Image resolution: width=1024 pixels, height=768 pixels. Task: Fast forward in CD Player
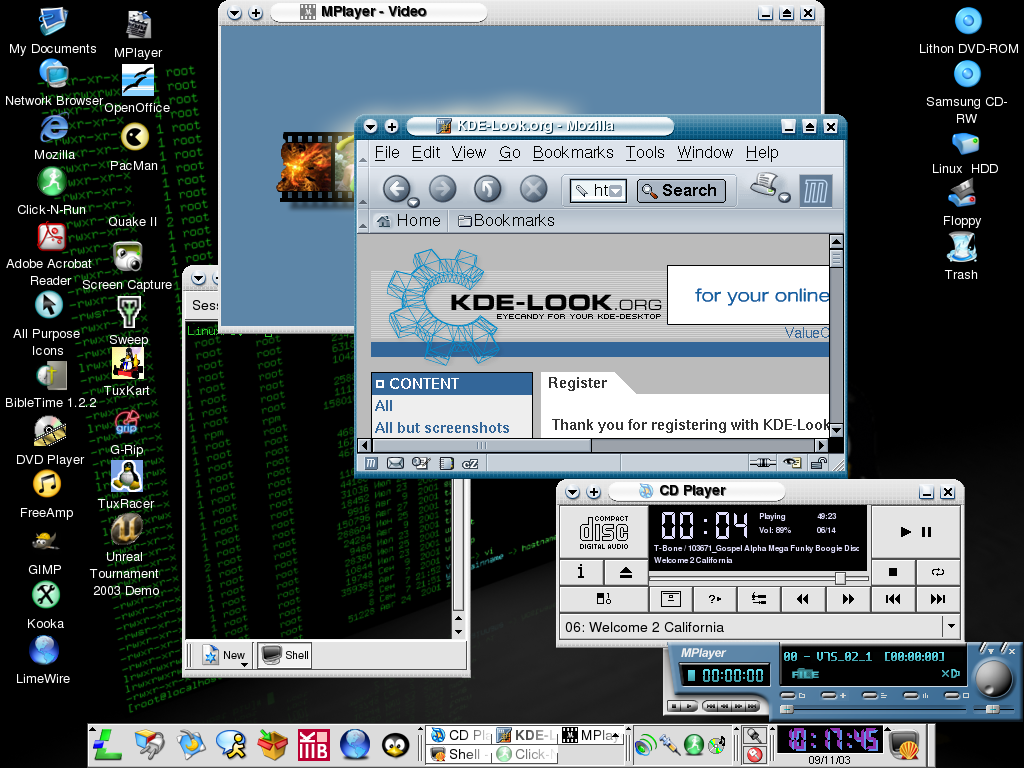[x=848, y=599]
